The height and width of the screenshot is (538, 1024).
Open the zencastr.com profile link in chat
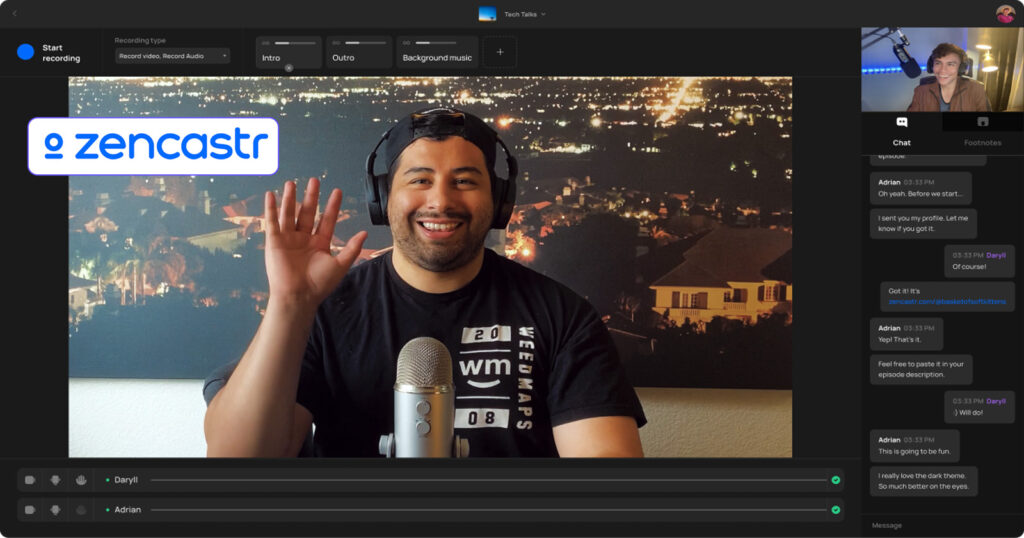pos(945,301)
